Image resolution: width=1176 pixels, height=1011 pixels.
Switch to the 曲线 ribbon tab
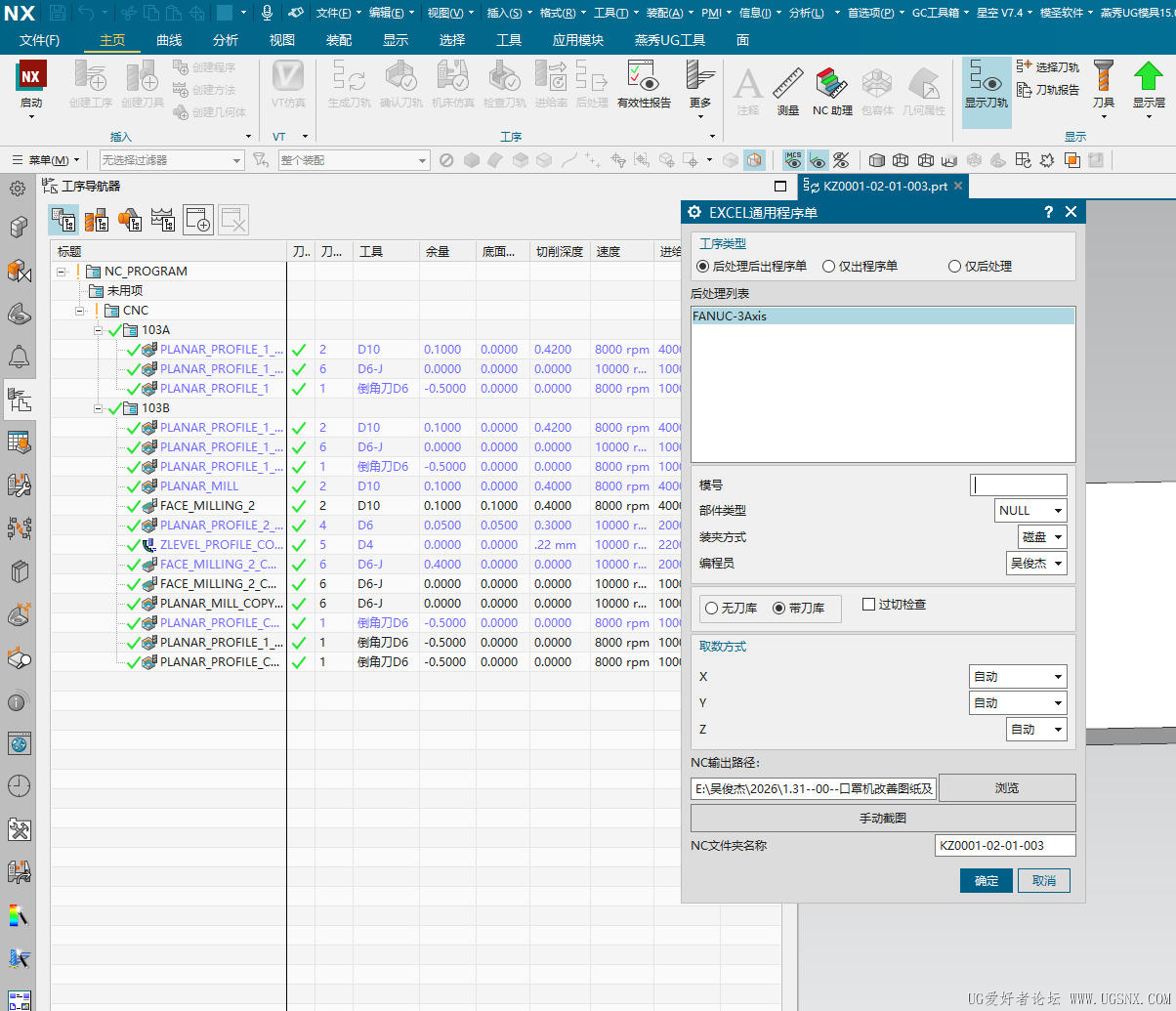tap(169, 40)
